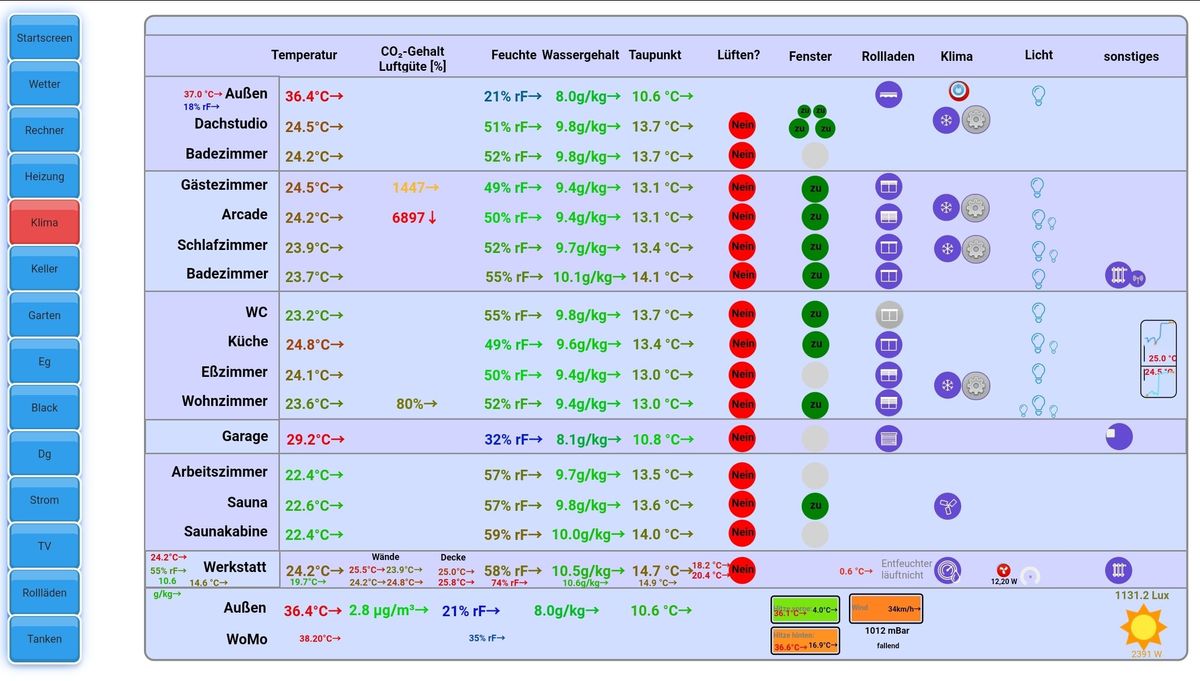Open the radiator icon beside the wifi symbol

click(x=1118, y=275)
